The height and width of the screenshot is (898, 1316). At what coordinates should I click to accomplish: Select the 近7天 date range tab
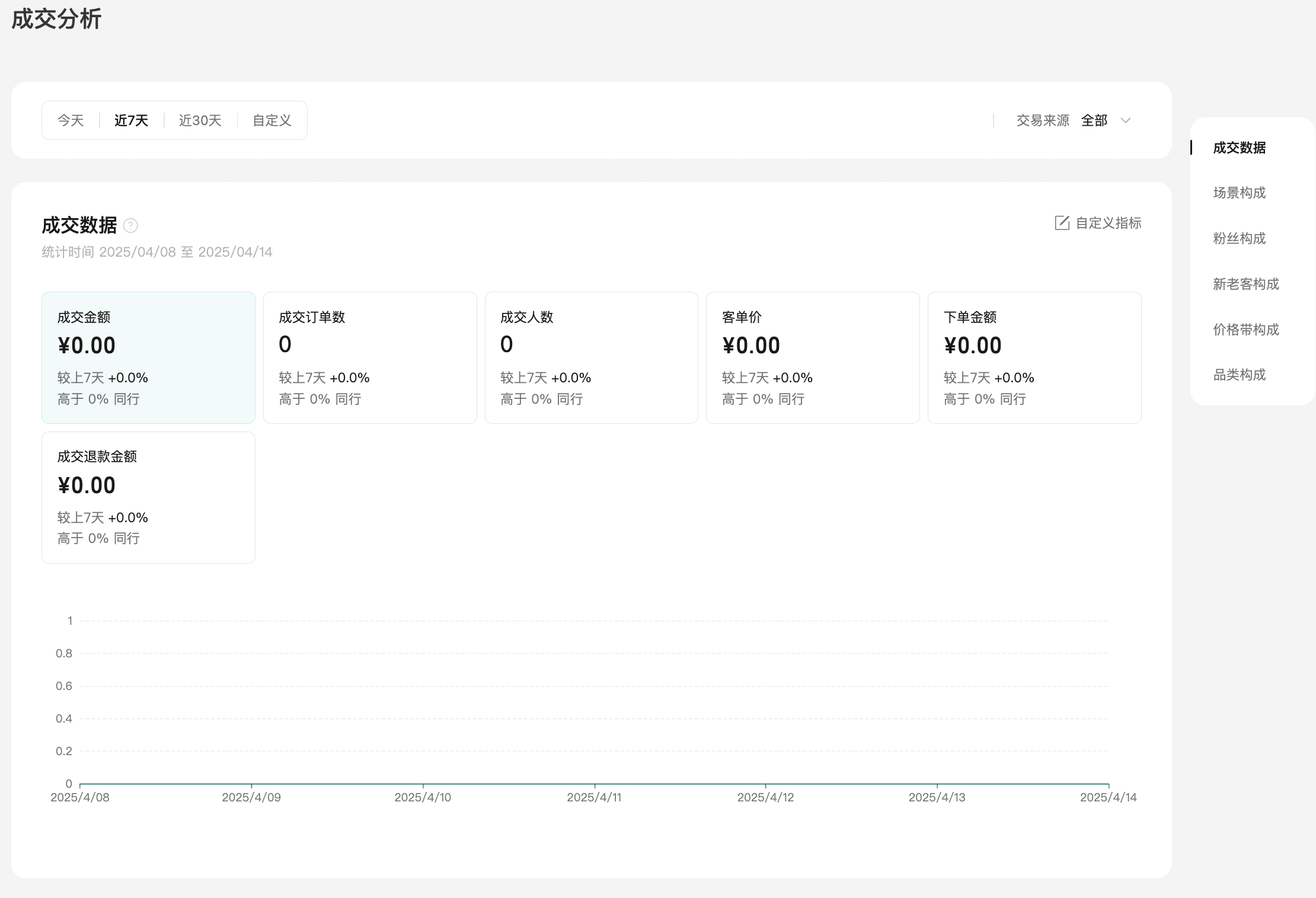131,120
